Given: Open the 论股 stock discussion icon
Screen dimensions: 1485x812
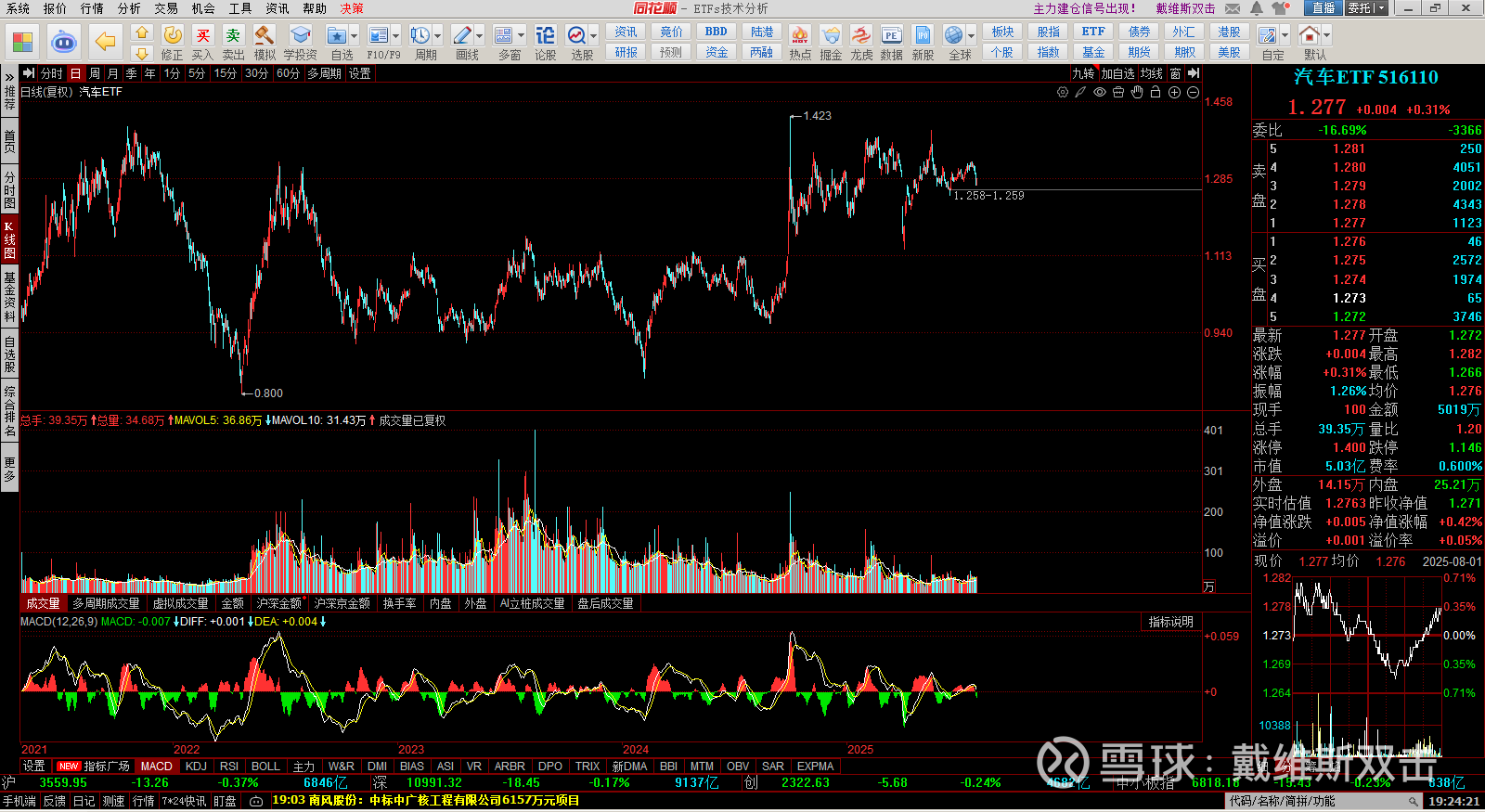Looking at the screenshot, I should point(545,43).
